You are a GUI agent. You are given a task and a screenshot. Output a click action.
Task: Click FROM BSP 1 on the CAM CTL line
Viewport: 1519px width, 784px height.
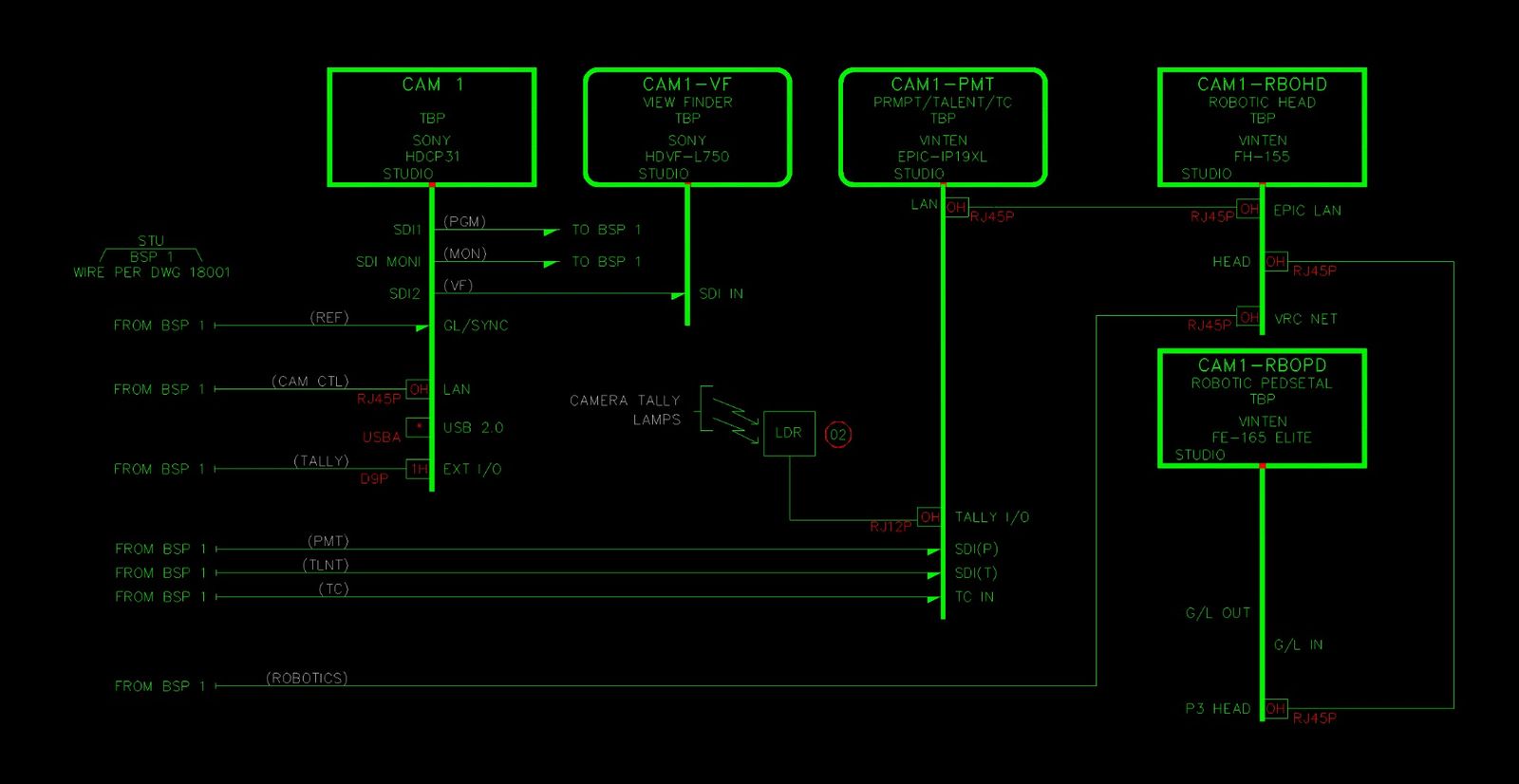click(159, 389)
